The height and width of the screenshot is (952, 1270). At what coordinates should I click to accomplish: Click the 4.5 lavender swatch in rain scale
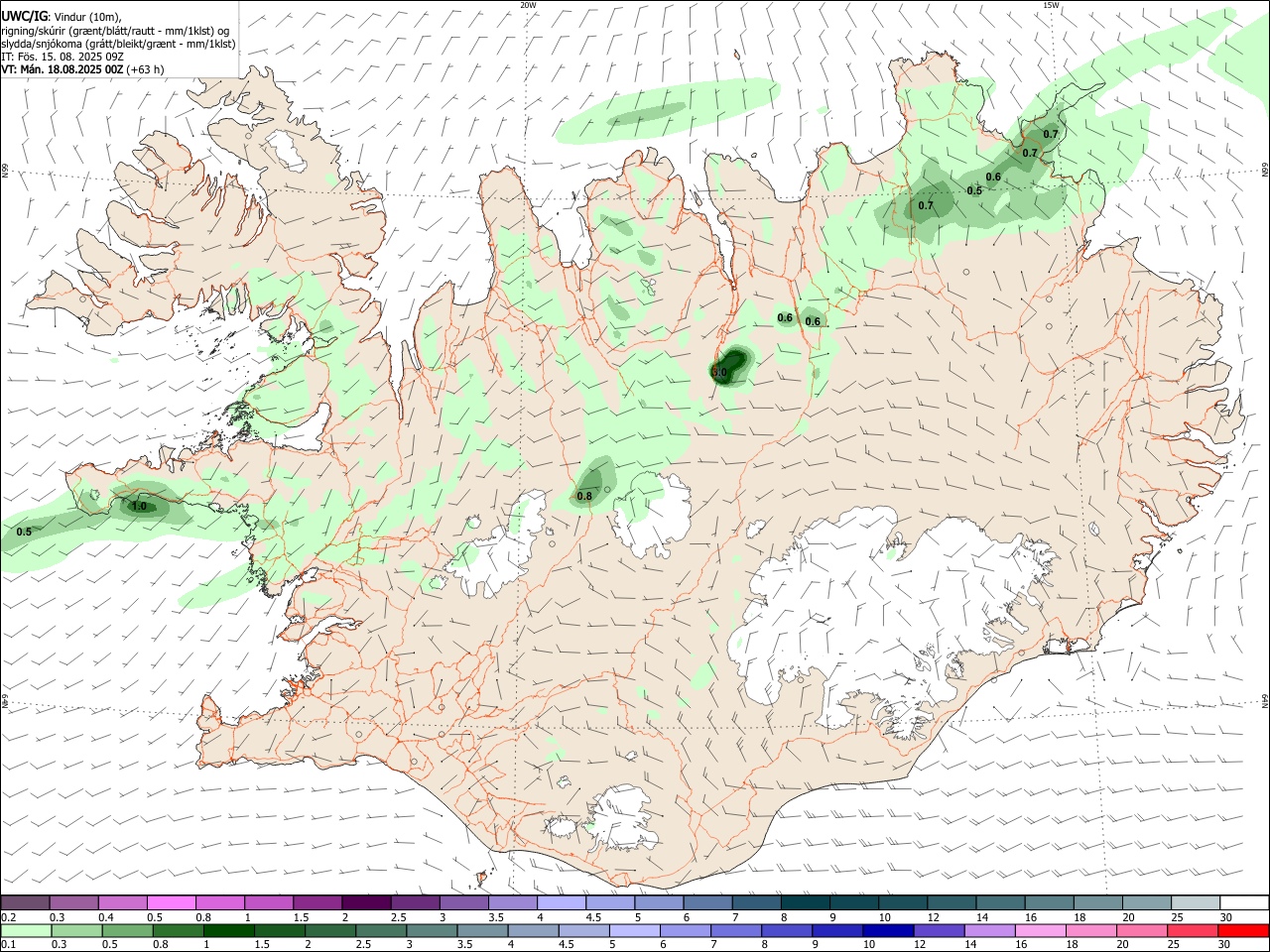coord(583,930)
